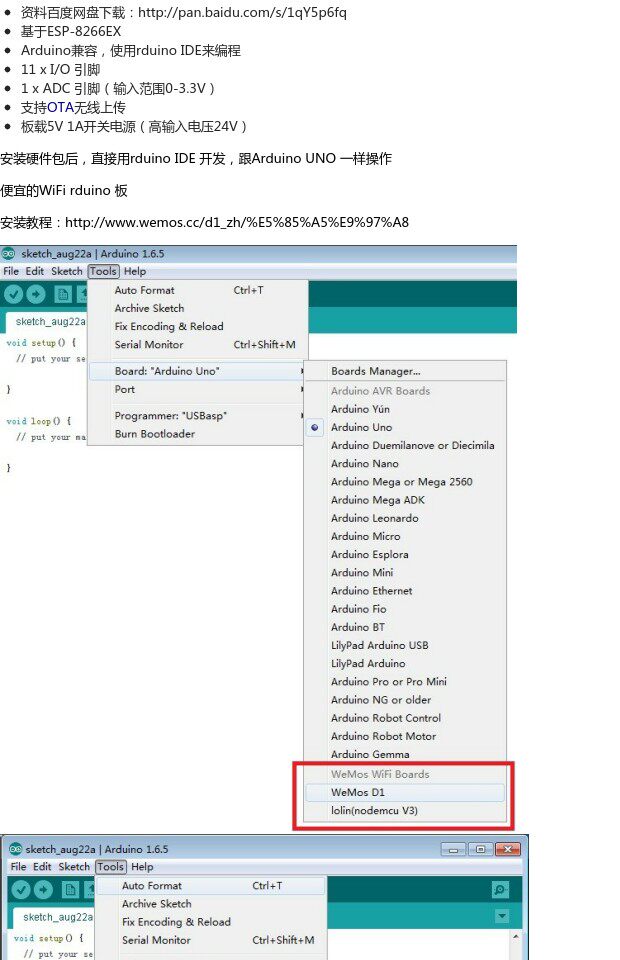Click the Verify checkmark icon in bottom Arduino window
This screenshot has height=960, width=620.
[x=21, y=890]
